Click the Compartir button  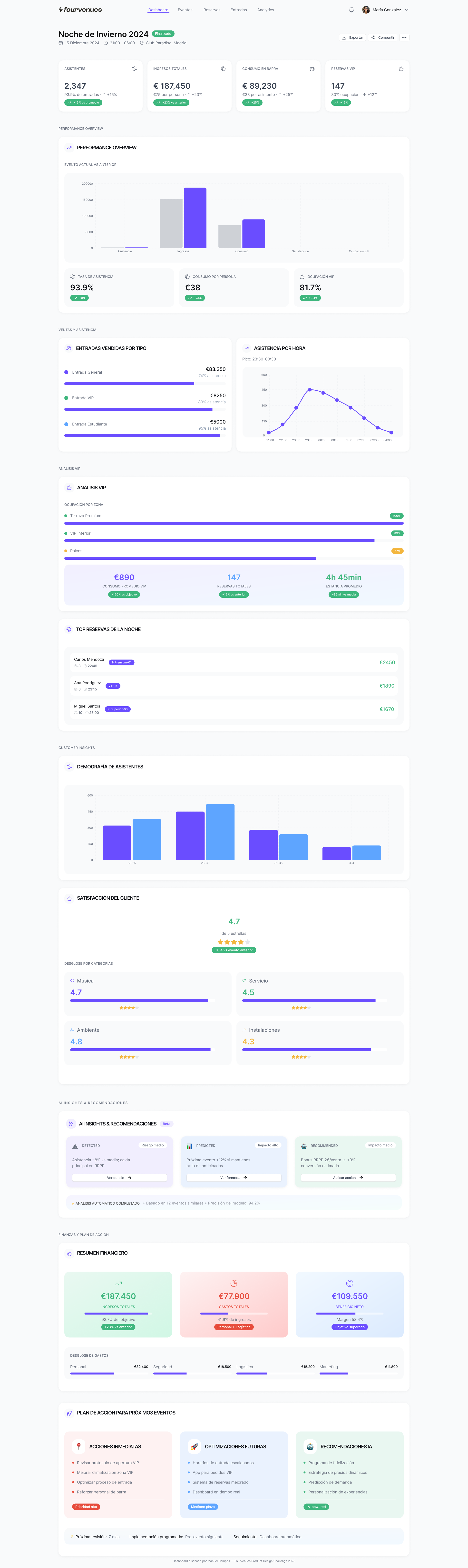click(x=383, y=38)
